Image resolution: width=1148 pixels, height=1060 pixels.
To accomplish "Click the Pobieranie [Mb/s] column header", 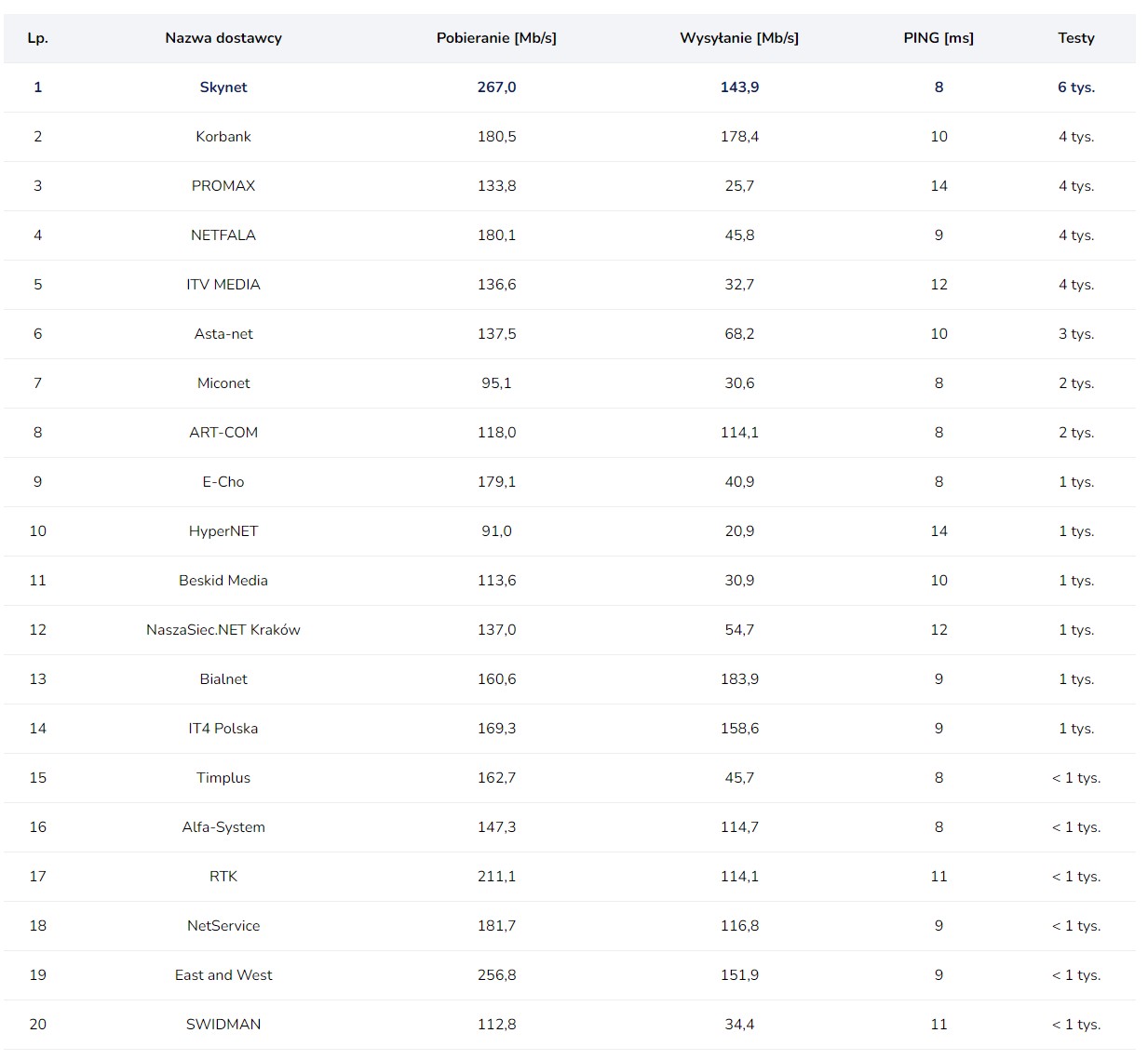I will (x=496, y=38).
